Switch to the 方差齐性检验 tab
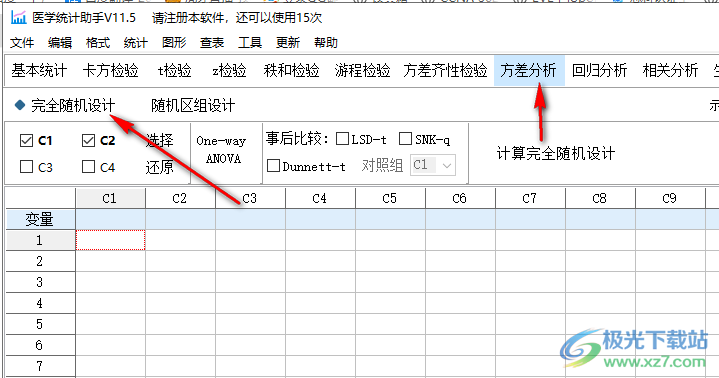The width and height of the screenshot is (719, 378). pos(445,71)
